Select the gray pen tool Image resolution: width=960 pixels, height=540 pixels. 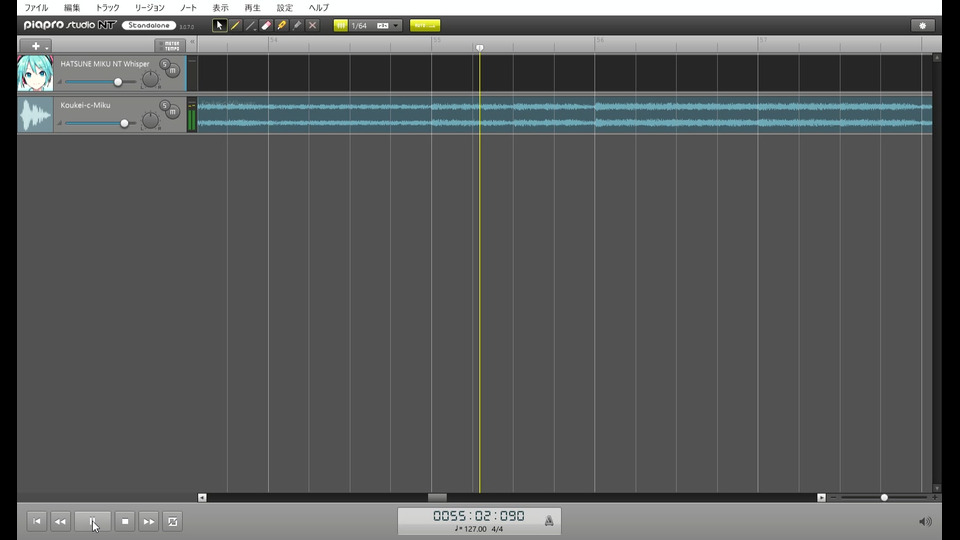[x=297, y=25]
